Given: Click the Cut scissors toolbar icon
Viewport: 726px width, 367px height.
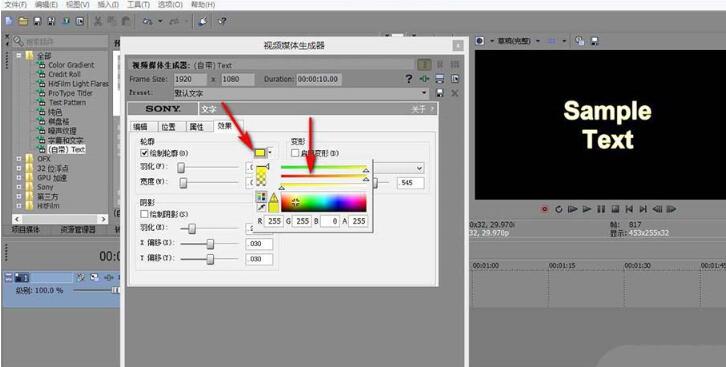Looking at the screenshot, I should (x=98, y=21).
